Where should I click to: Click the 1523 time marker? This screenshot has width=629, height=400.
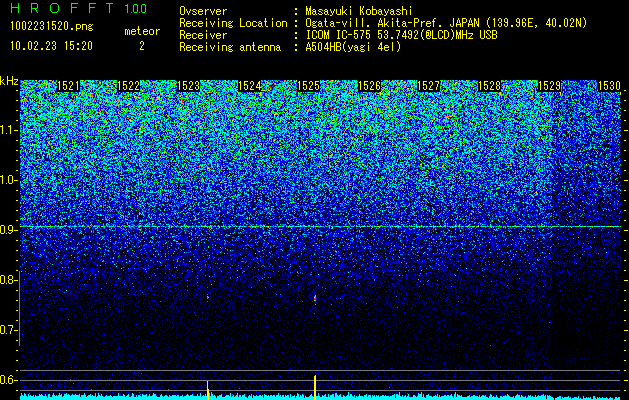point(189,86)
